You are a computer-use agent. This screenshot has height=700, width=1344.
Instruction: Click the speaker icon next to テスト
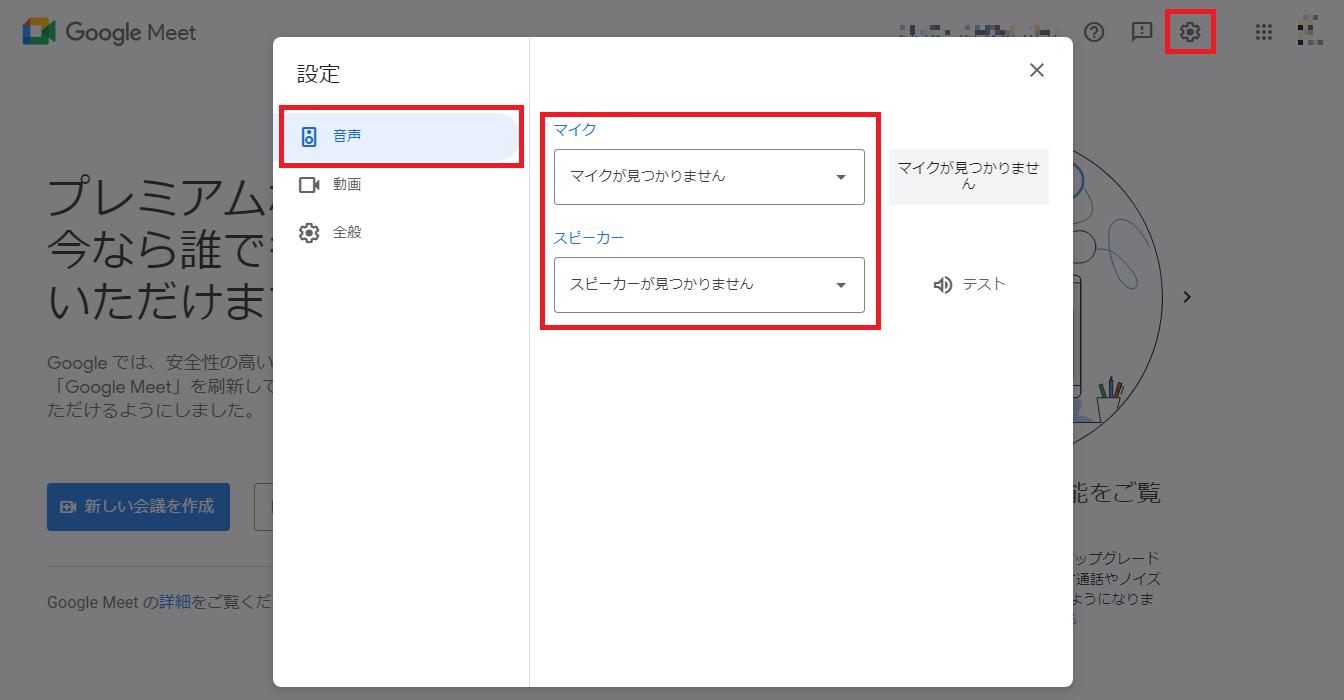[x=942, y=285]
